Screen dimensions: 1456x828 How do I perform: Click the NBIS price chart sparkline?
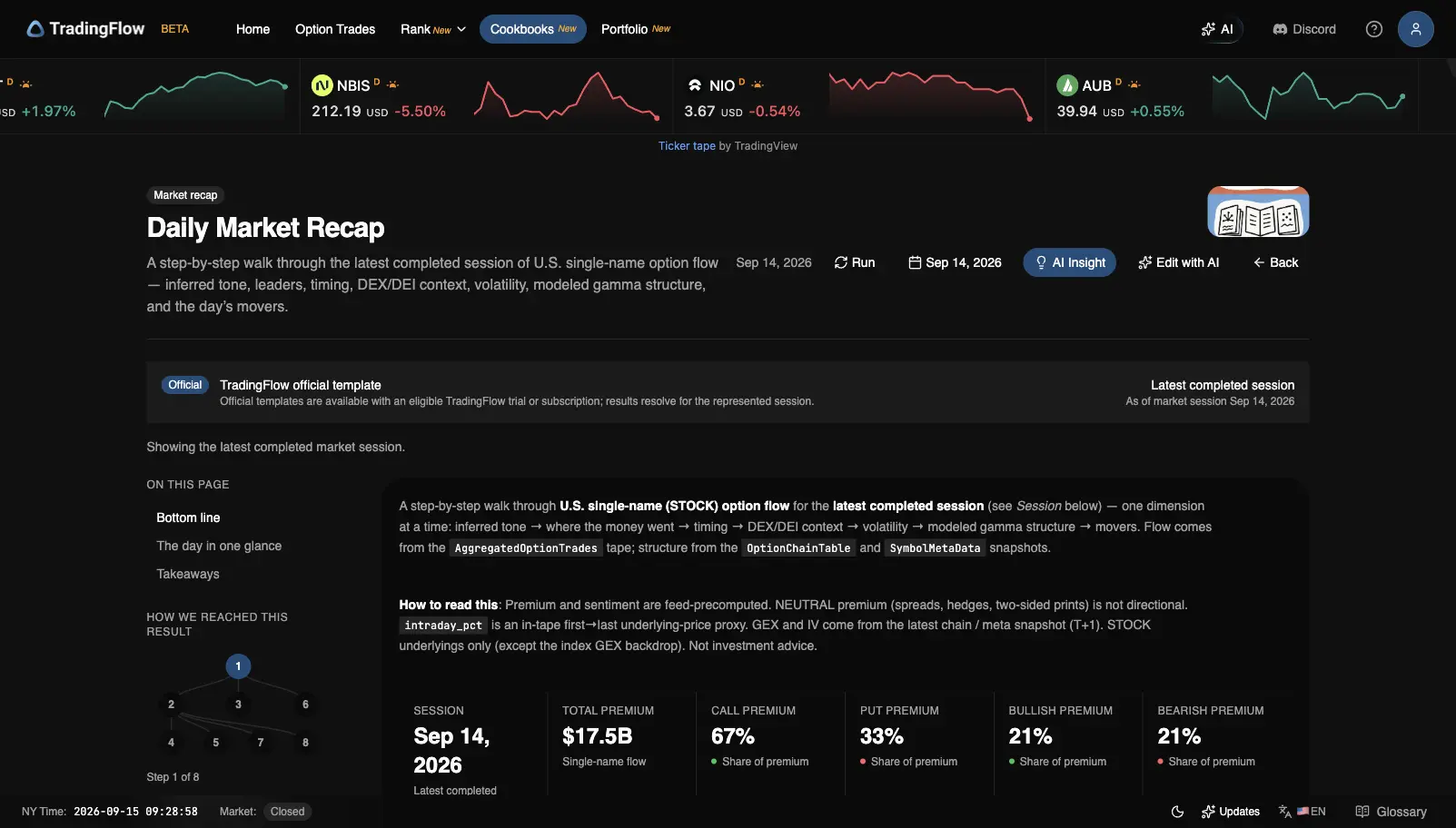tap(567, 96)
